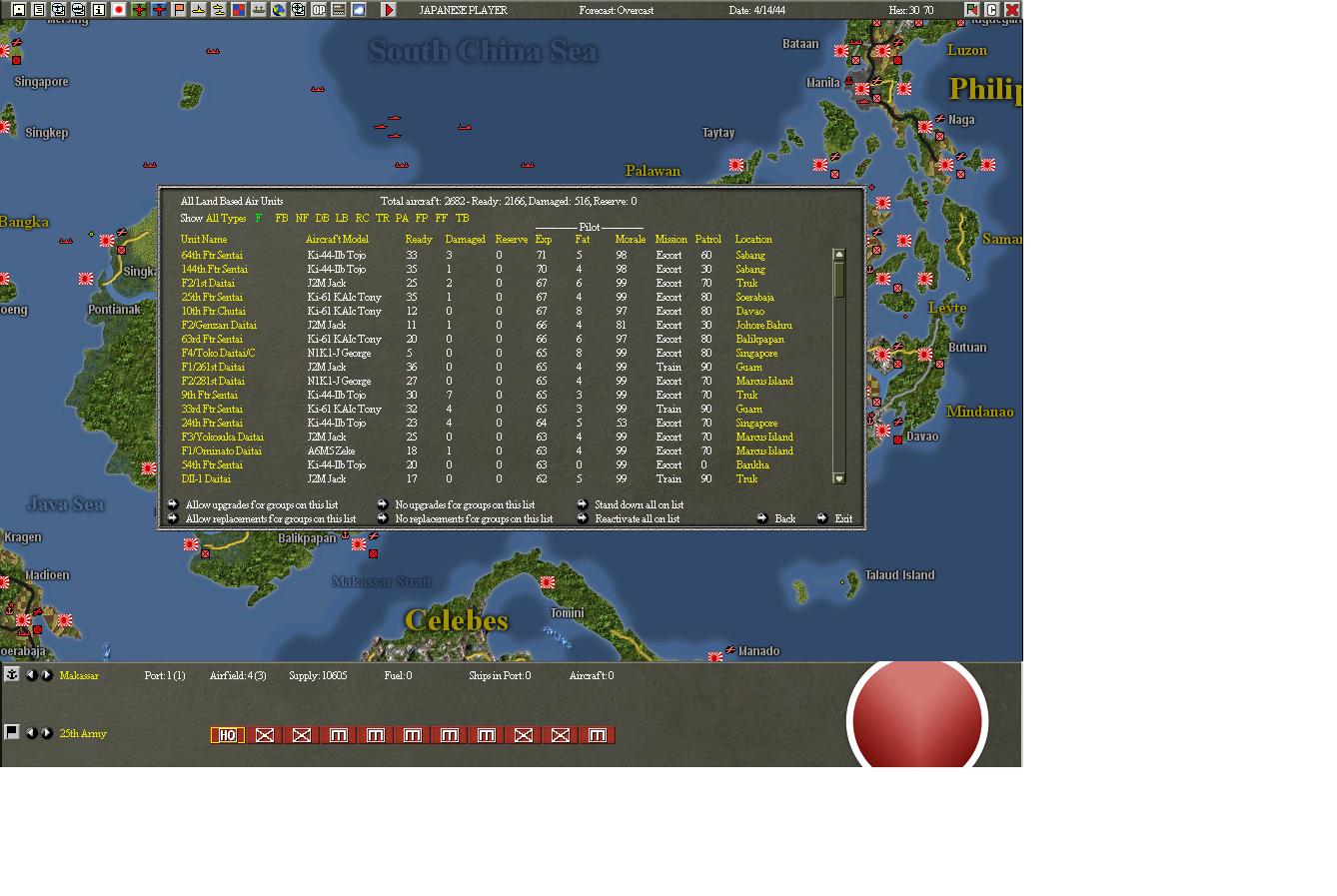The height and width of the screenshot is (896, 1337).
Task: Click the unit list scrollbar down arrow
Action: click(839, 478)
